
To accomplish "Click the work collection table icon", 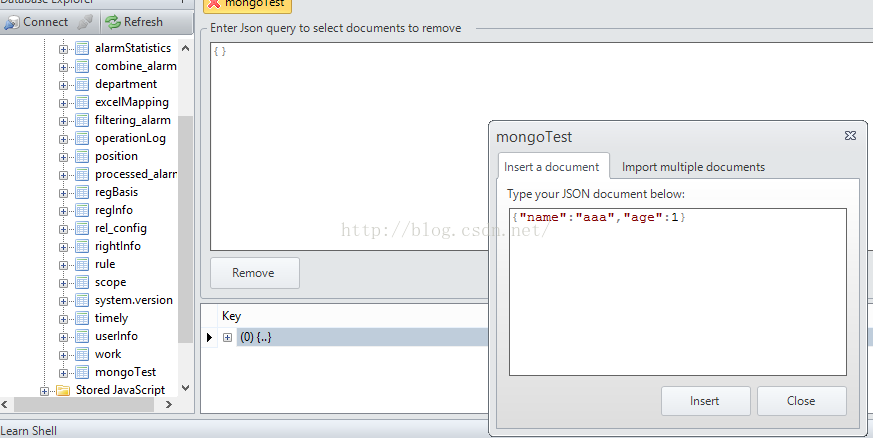I will click(82, 354).
